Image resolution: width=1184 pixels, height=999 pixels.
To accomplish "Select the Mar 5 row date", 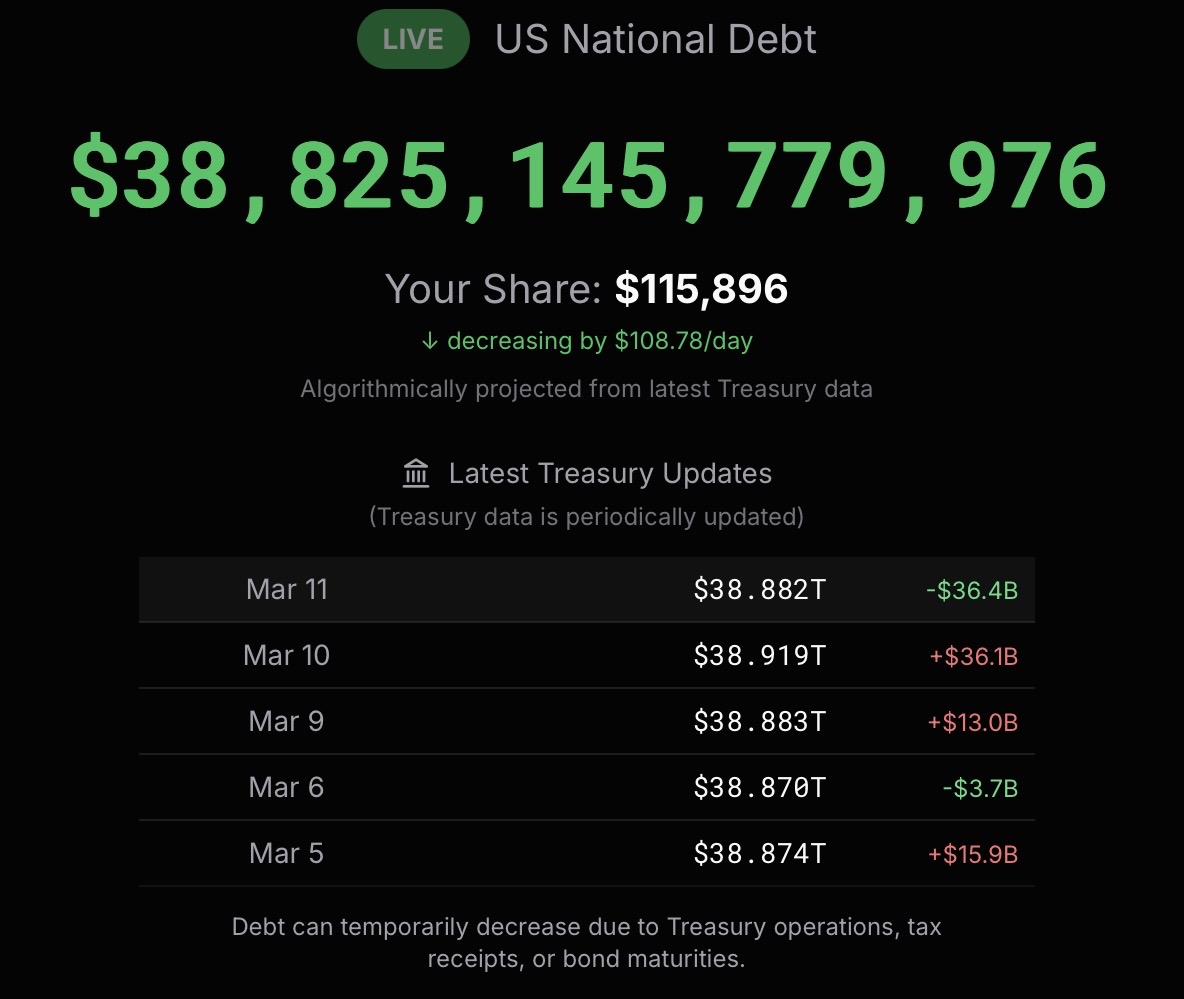I will click(287, 853).
